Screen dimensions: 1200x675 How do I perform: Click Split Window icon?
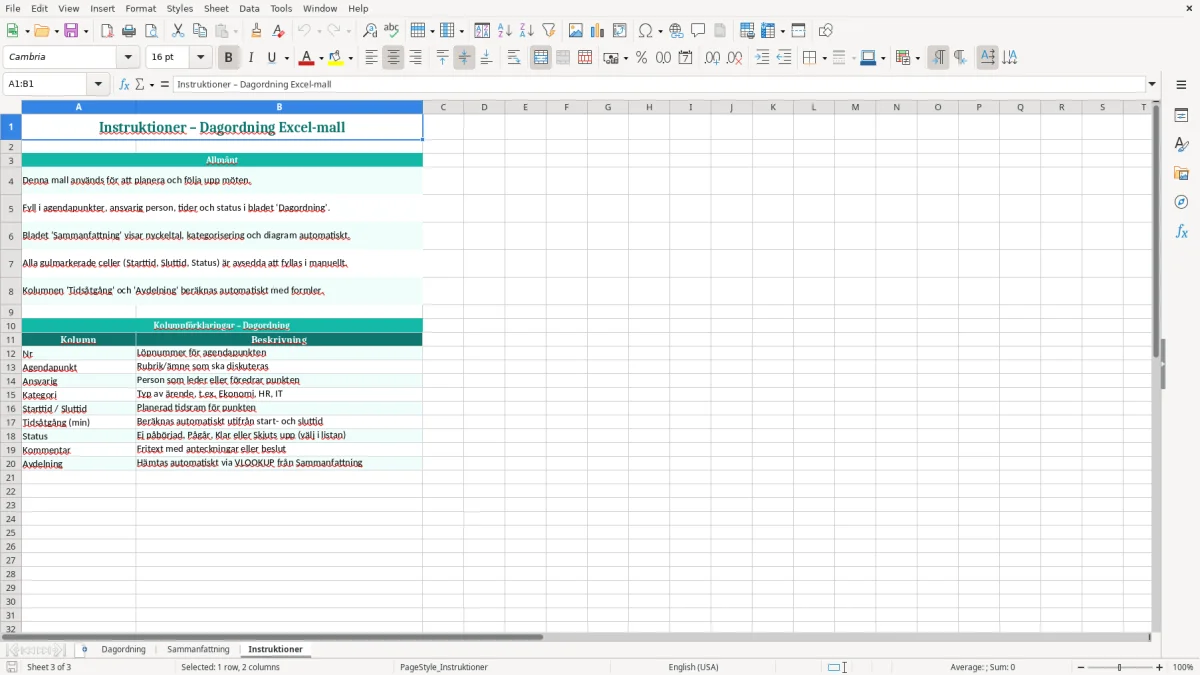[x=799, y=31]
